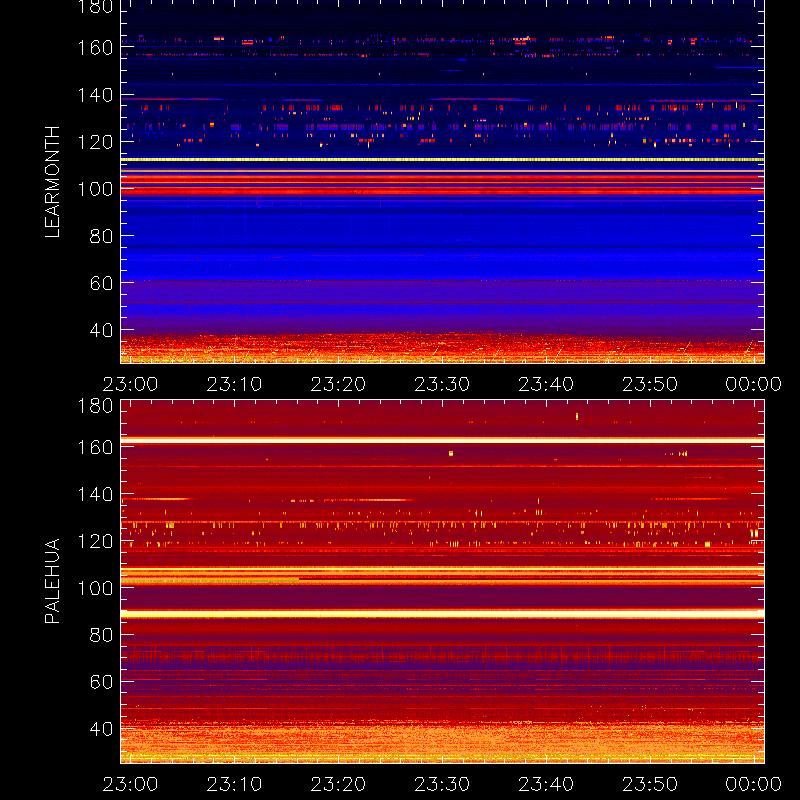Click 23:00 time label under the Learmonth plot
Screen dimensions: 800x800
(130, 384)
